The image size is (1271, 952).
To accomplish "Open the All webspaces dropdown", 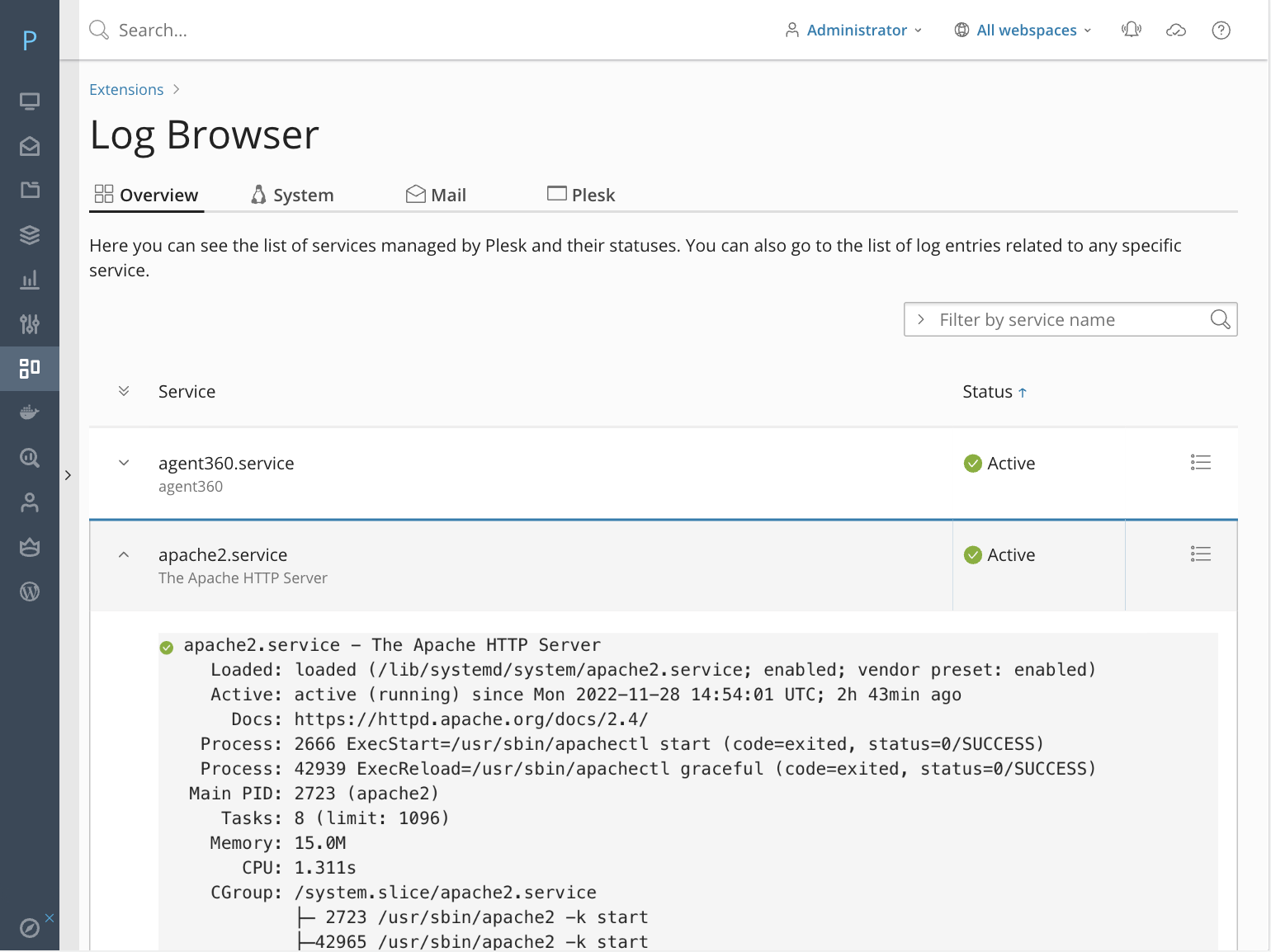I will (x=1023, y=31).
